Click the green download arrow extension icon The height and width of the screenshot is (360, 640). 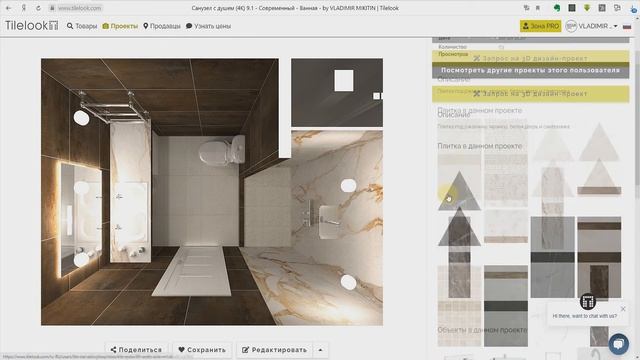point(587,8)
